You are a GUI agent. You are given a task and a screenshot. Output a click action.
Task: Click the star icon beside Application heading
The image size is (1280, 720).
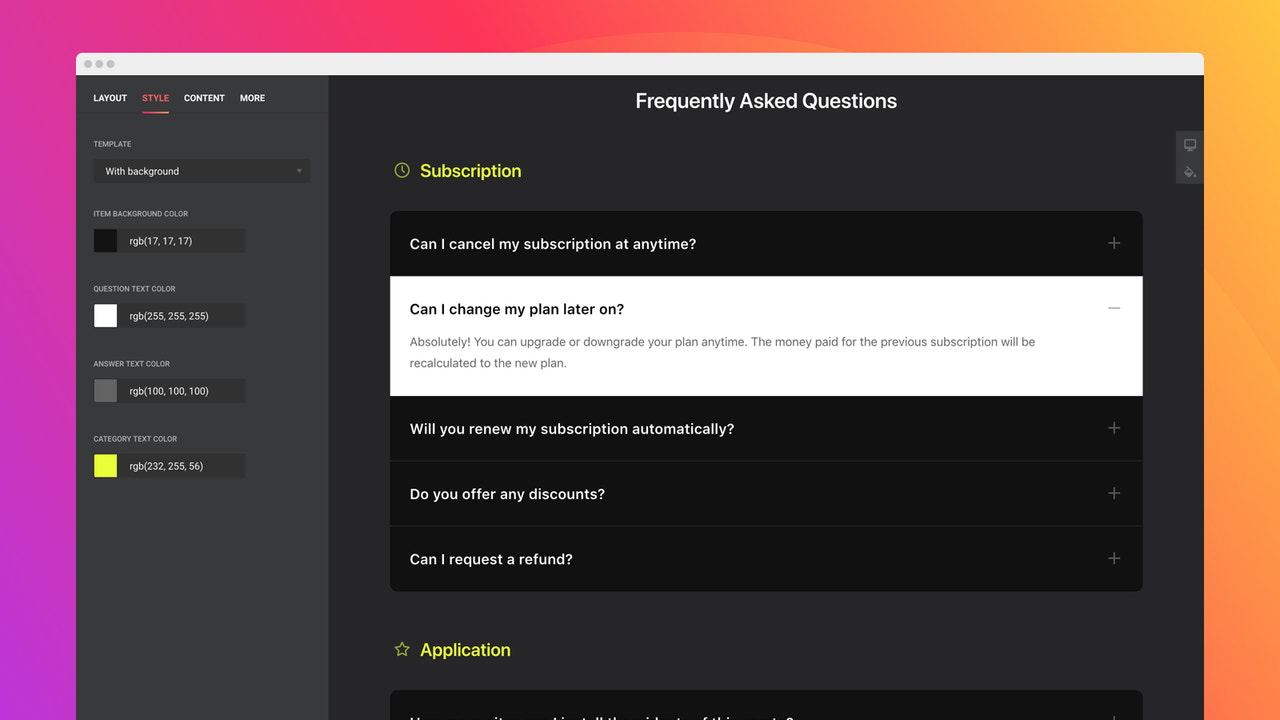[401, 649]
